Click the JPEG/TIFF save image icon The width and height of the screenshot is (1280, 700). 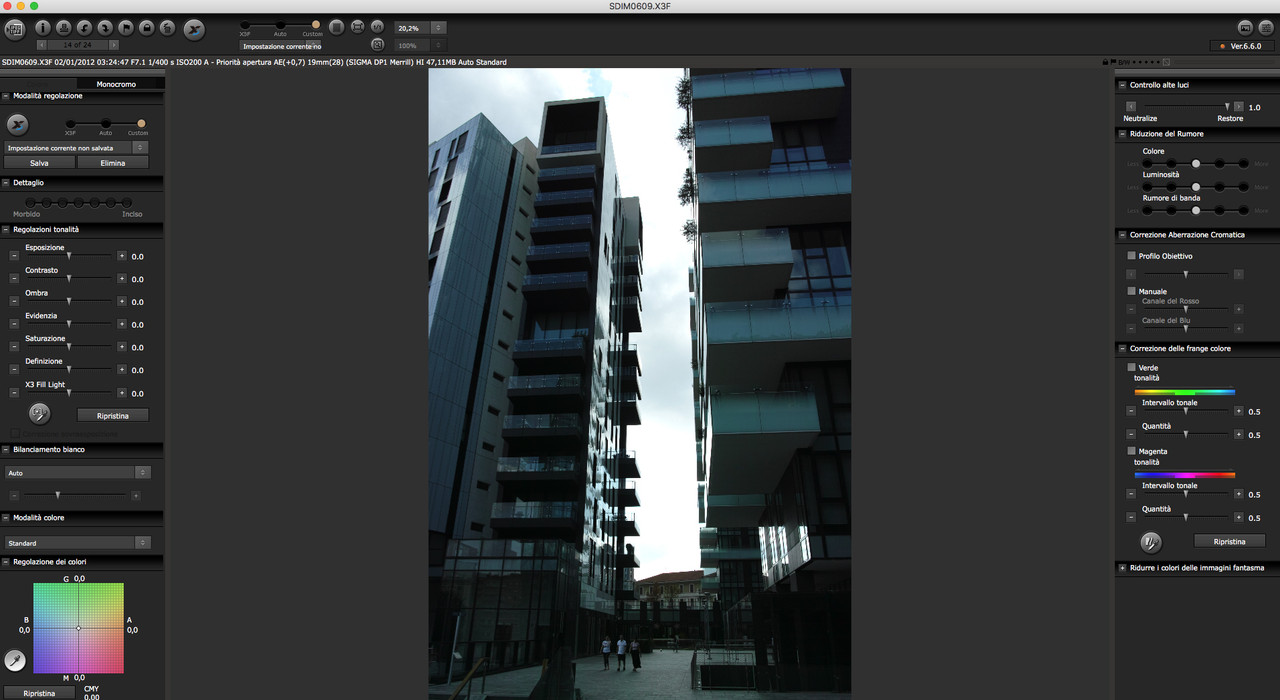[x=14, y=28]
